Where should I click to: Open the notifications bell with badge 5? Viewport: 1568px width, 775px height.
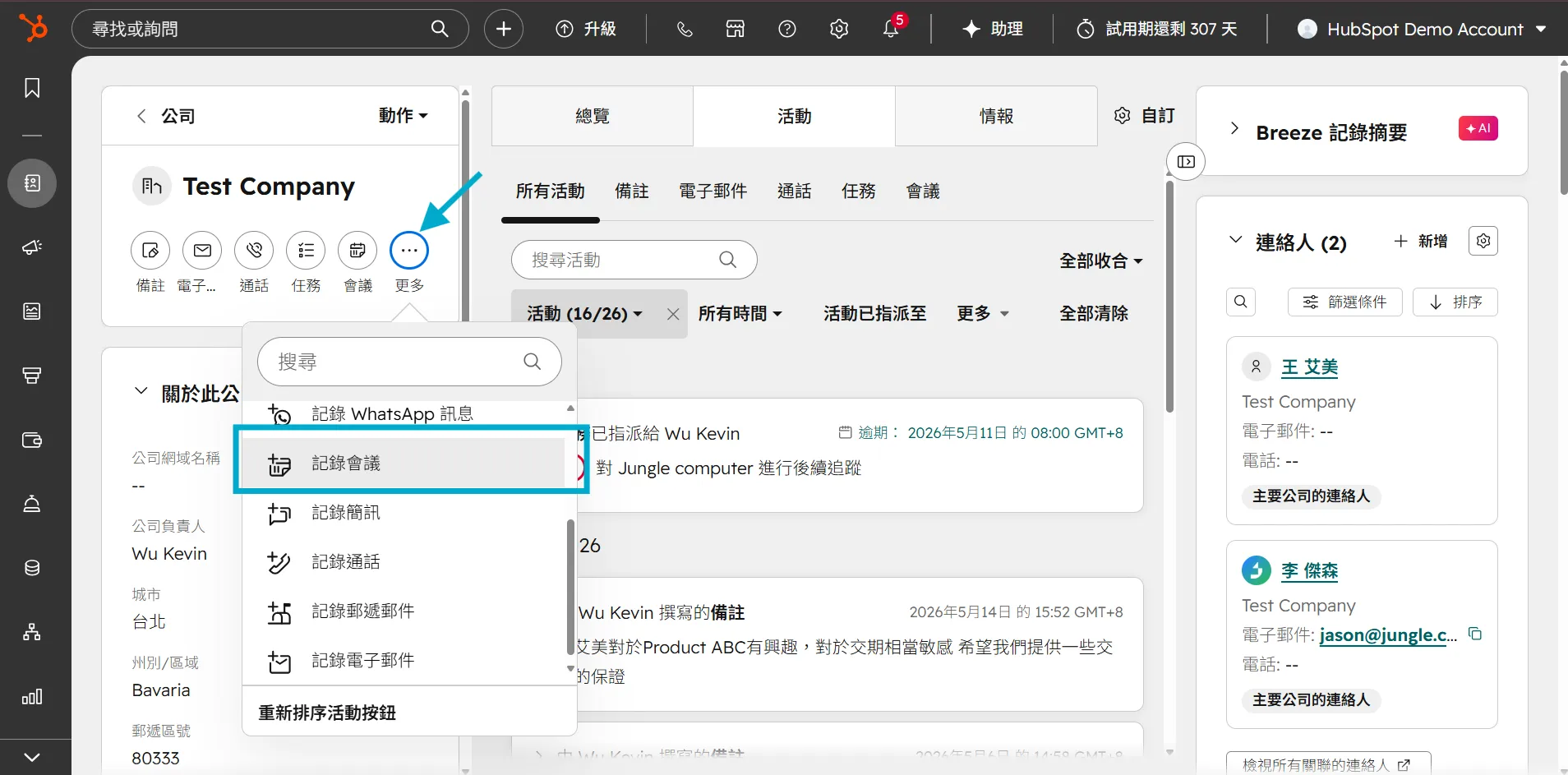(x=891, y=29)
